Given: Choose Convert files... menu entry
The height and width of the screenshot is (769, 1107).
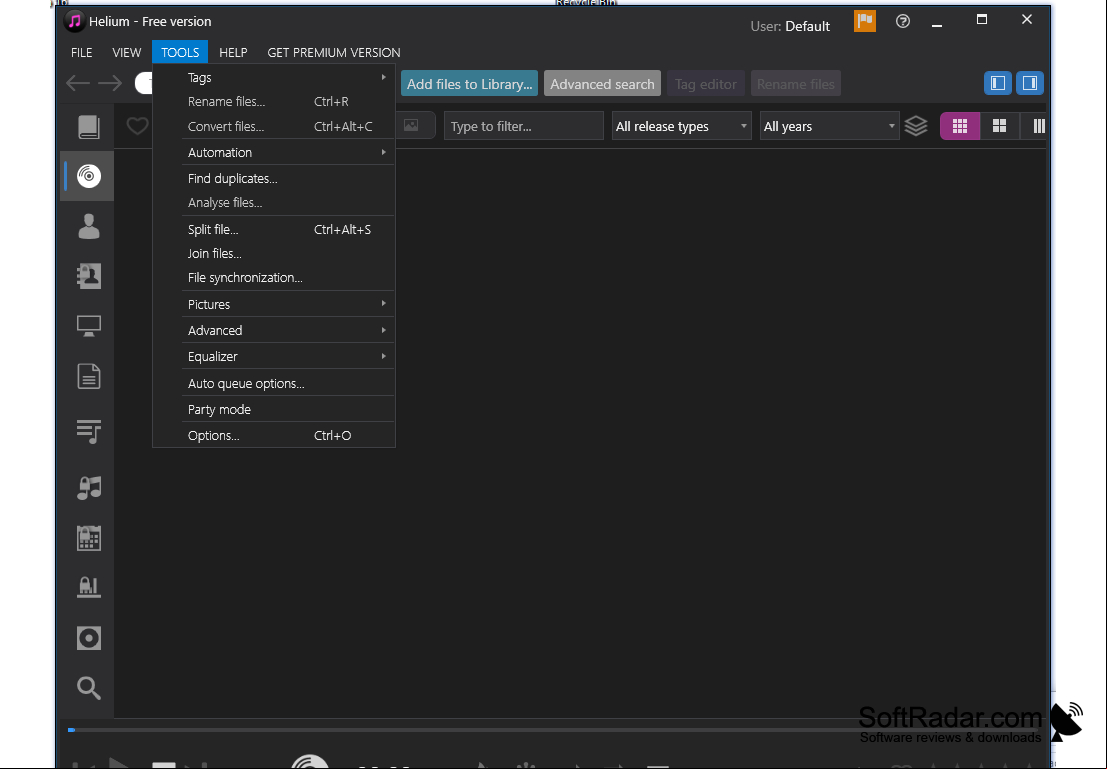Looking at the screenshot, I should [274, 126].
